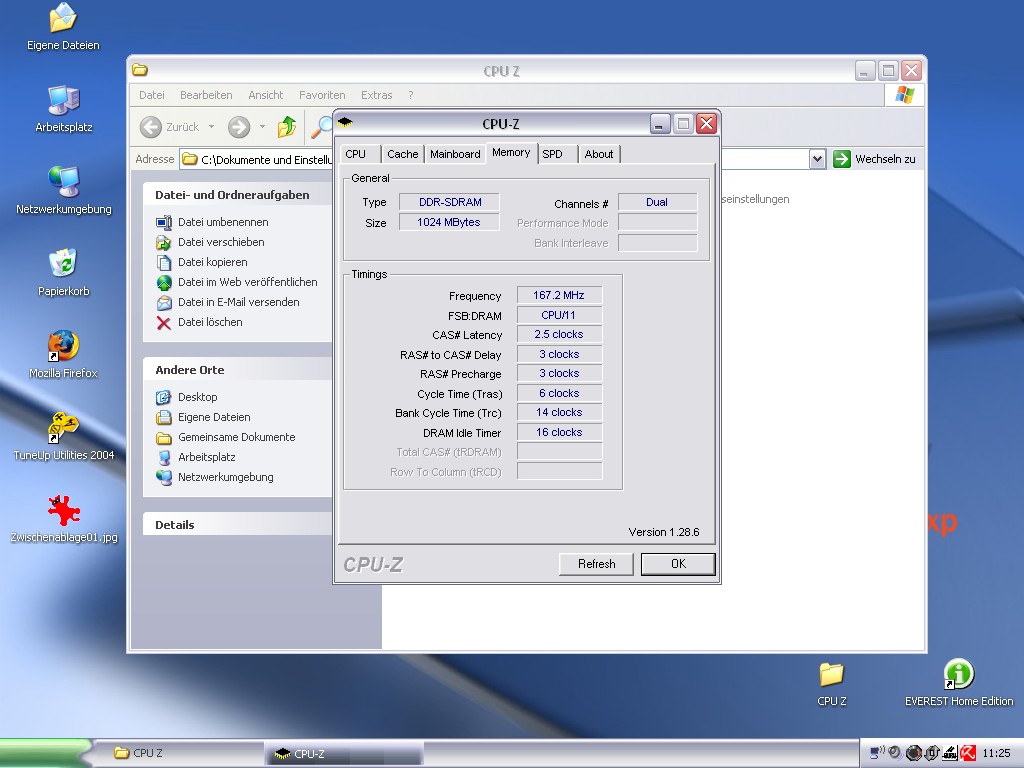
Task: Click the Bank Cycle Time value 14 clocks
Action: [x=559, y=413]
